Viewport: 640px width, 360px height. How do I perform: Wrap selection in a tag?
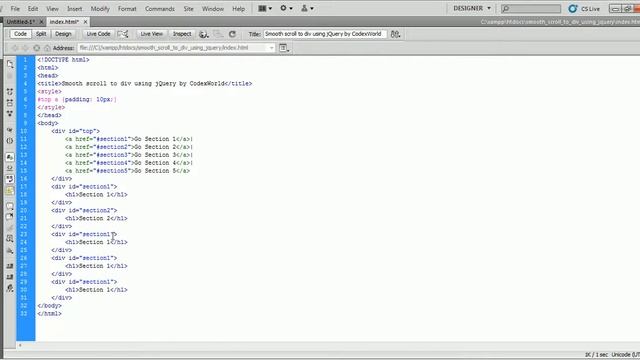(x=10, y=228)
